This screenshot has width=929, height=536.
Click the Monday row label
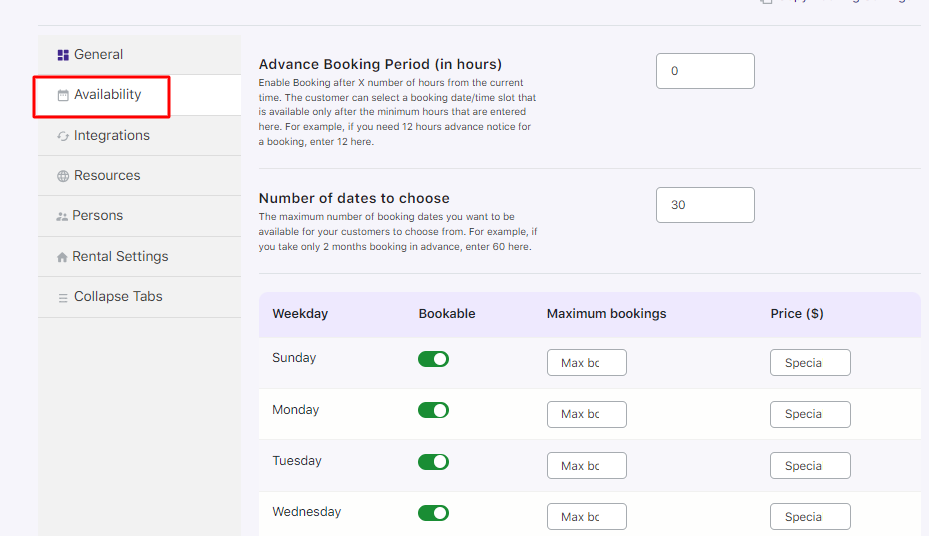[295, 410]
